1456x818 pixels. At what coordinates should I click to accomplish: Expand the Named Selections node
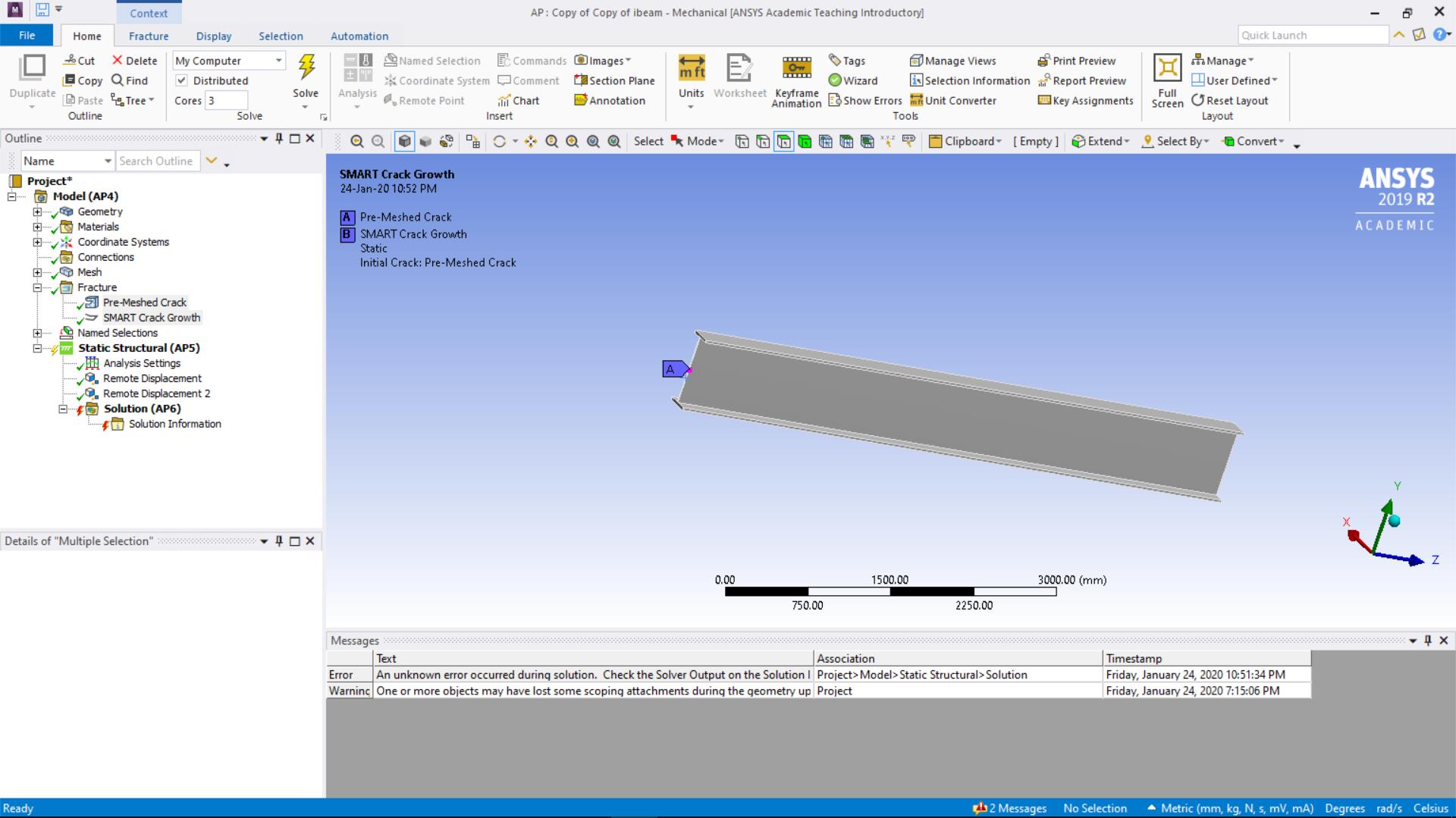[x=37, y=333]
